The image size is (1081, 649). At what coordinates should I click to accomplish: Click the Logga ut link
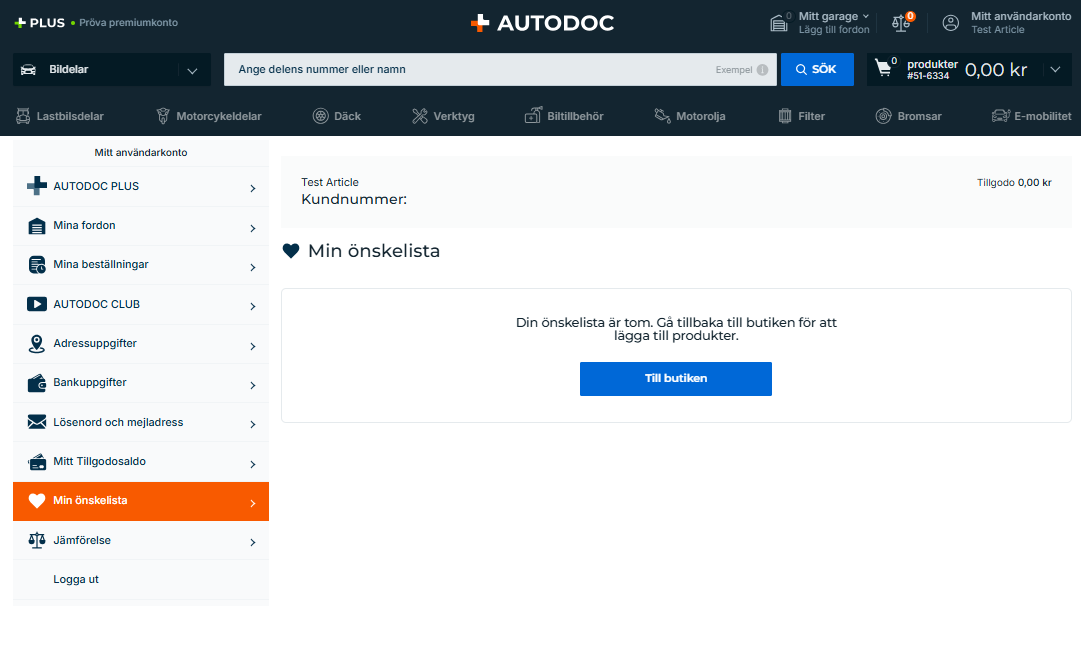coord(76,580)
